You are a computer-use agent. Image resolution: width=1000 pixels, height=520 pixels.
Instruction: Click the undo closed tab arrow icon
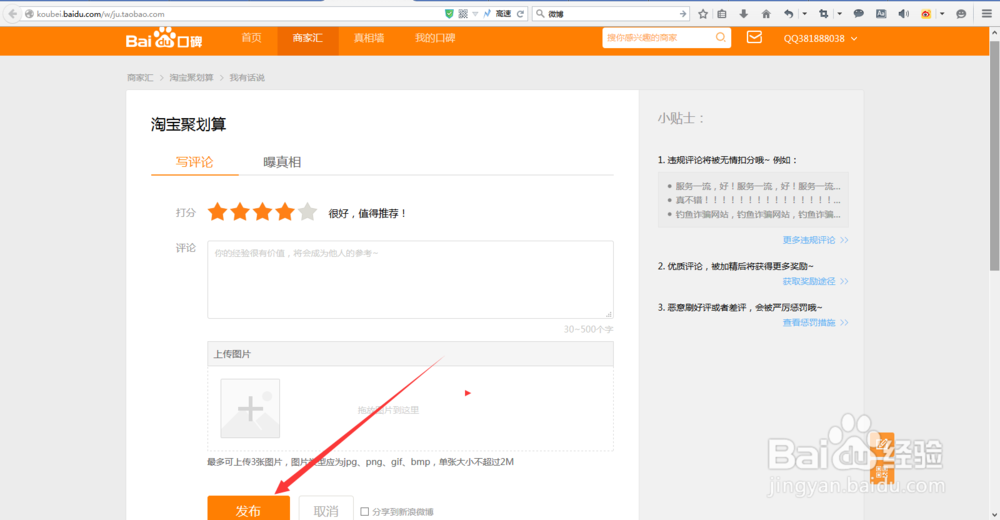click(x=789, y=13)
